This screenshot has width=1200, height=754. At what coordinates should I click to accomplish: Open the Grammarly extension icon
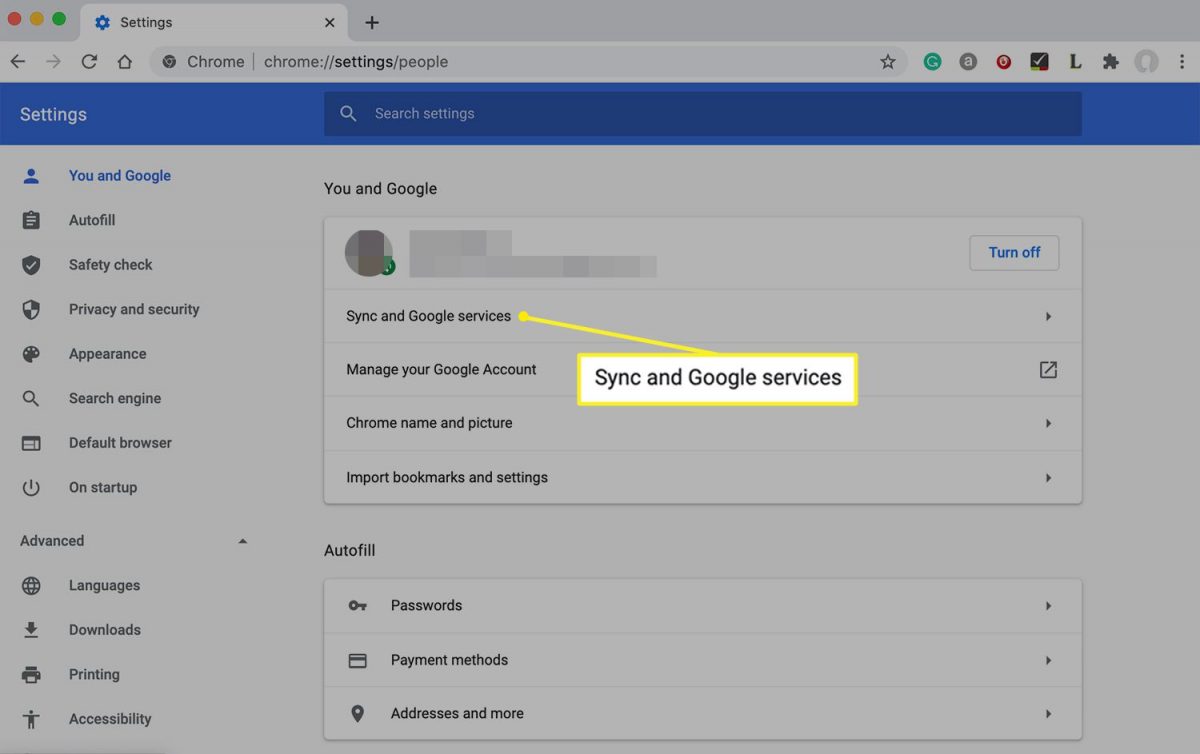point(932,61)
